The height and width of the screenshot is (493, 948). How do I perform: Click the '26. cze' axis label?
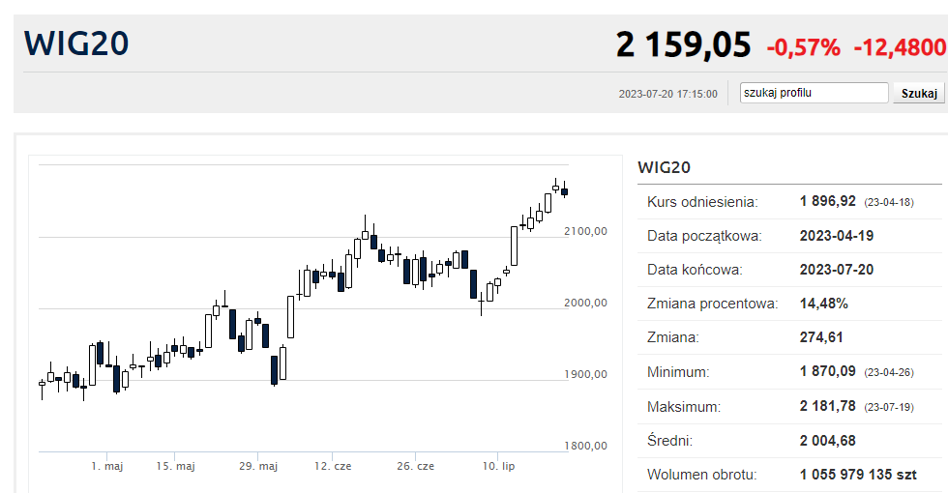pos(415,466)
